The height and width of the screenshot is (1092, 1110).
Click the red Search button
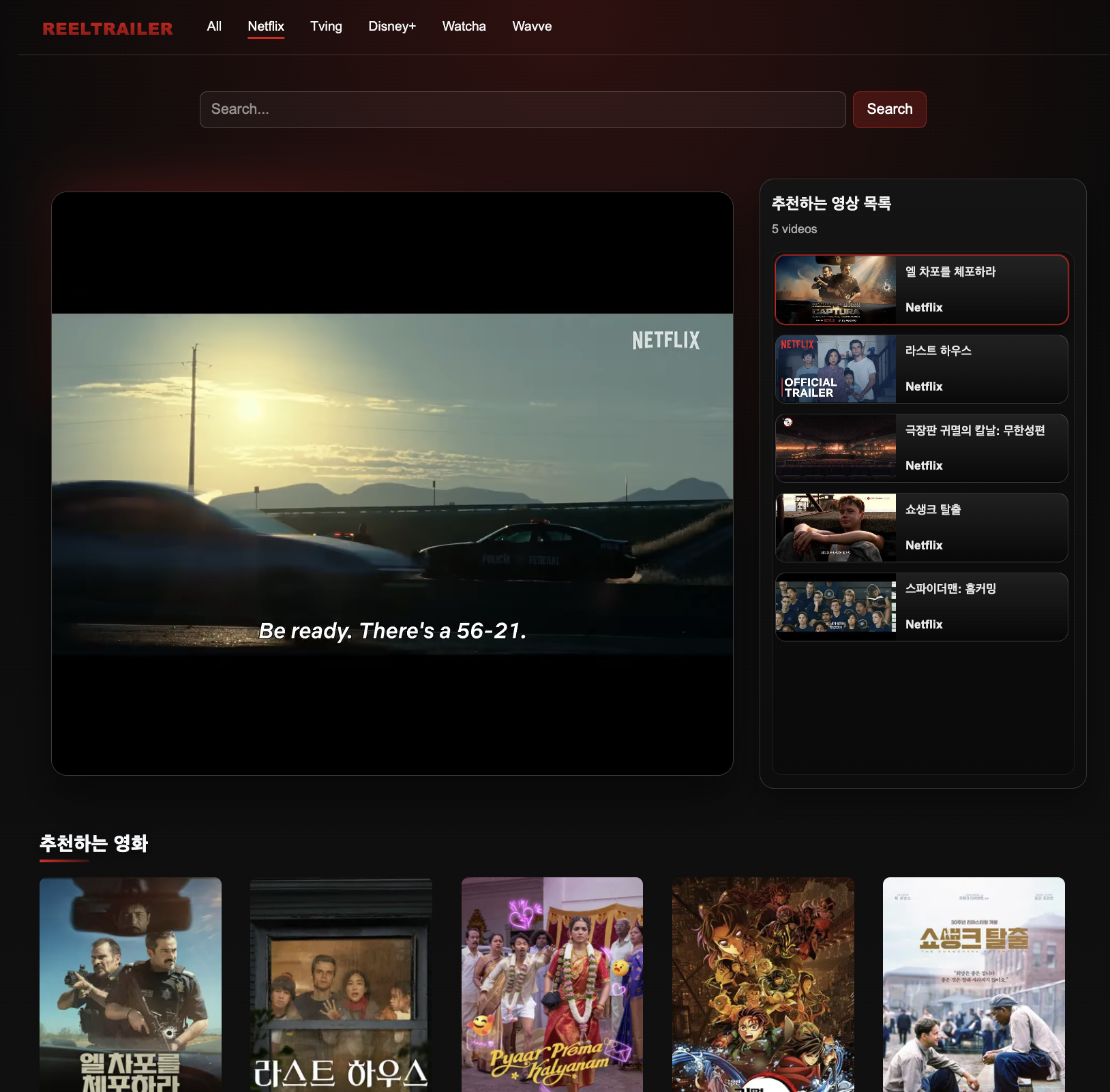890,110
